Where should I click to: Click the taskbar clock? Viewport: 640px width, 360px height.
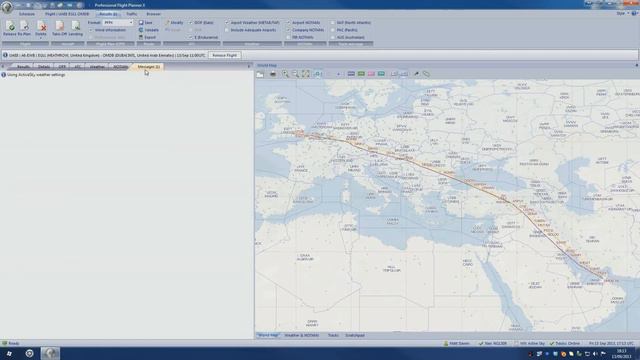point(622,354)
